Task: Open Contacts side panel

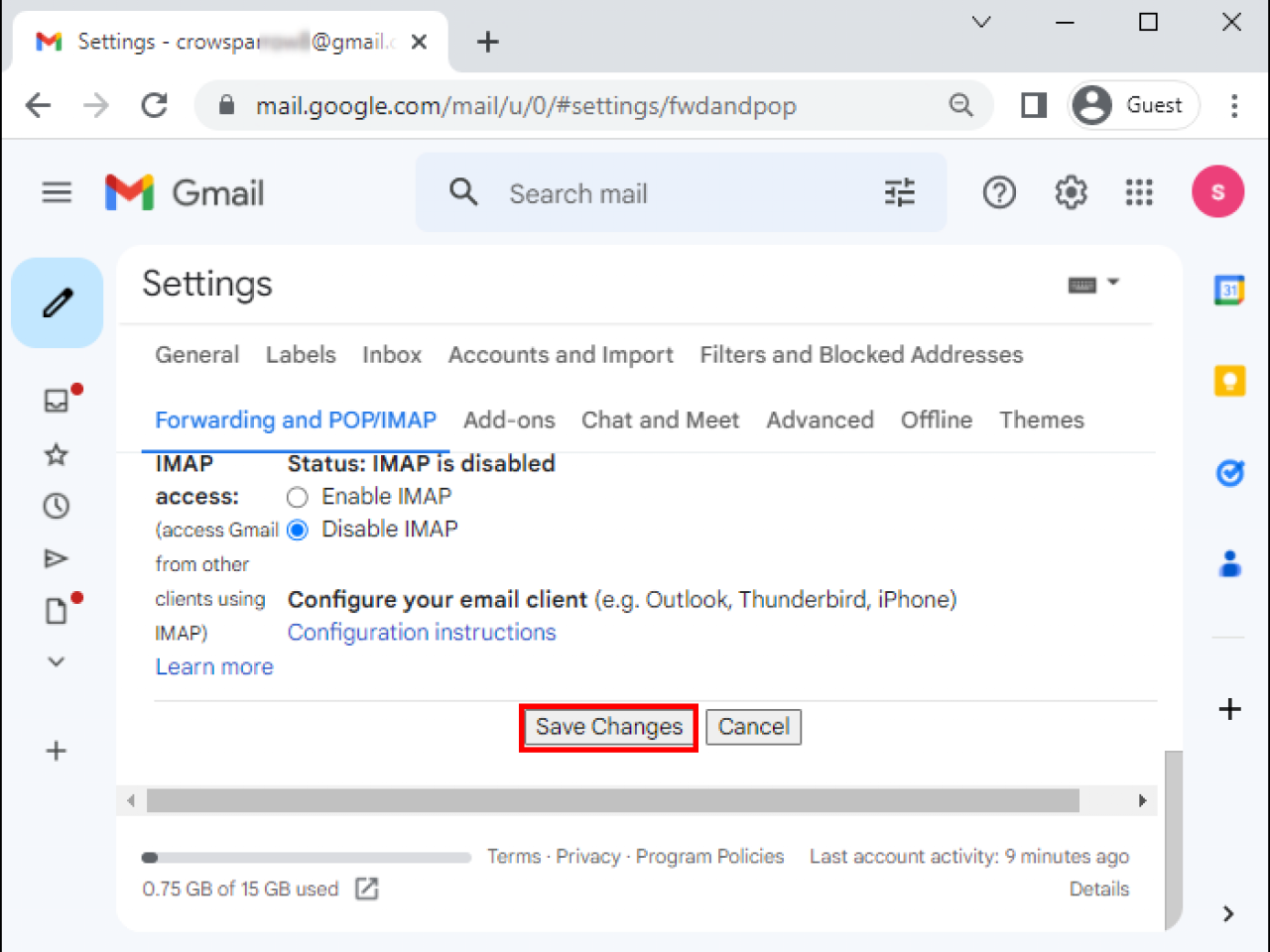Action: coord(1229,563)
